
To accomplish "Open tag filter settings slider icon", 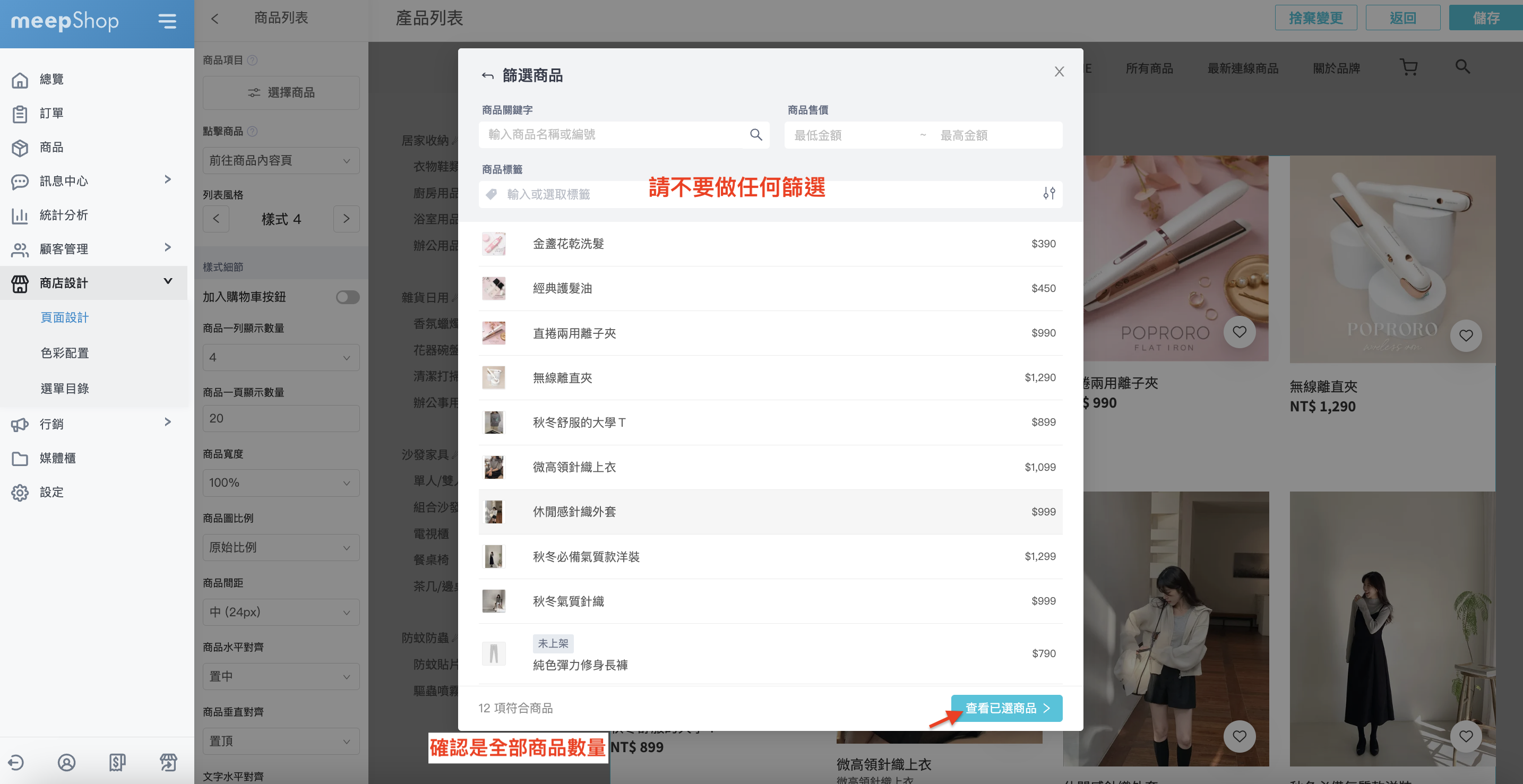I will pyautogui.click(x=1049, y=194).
